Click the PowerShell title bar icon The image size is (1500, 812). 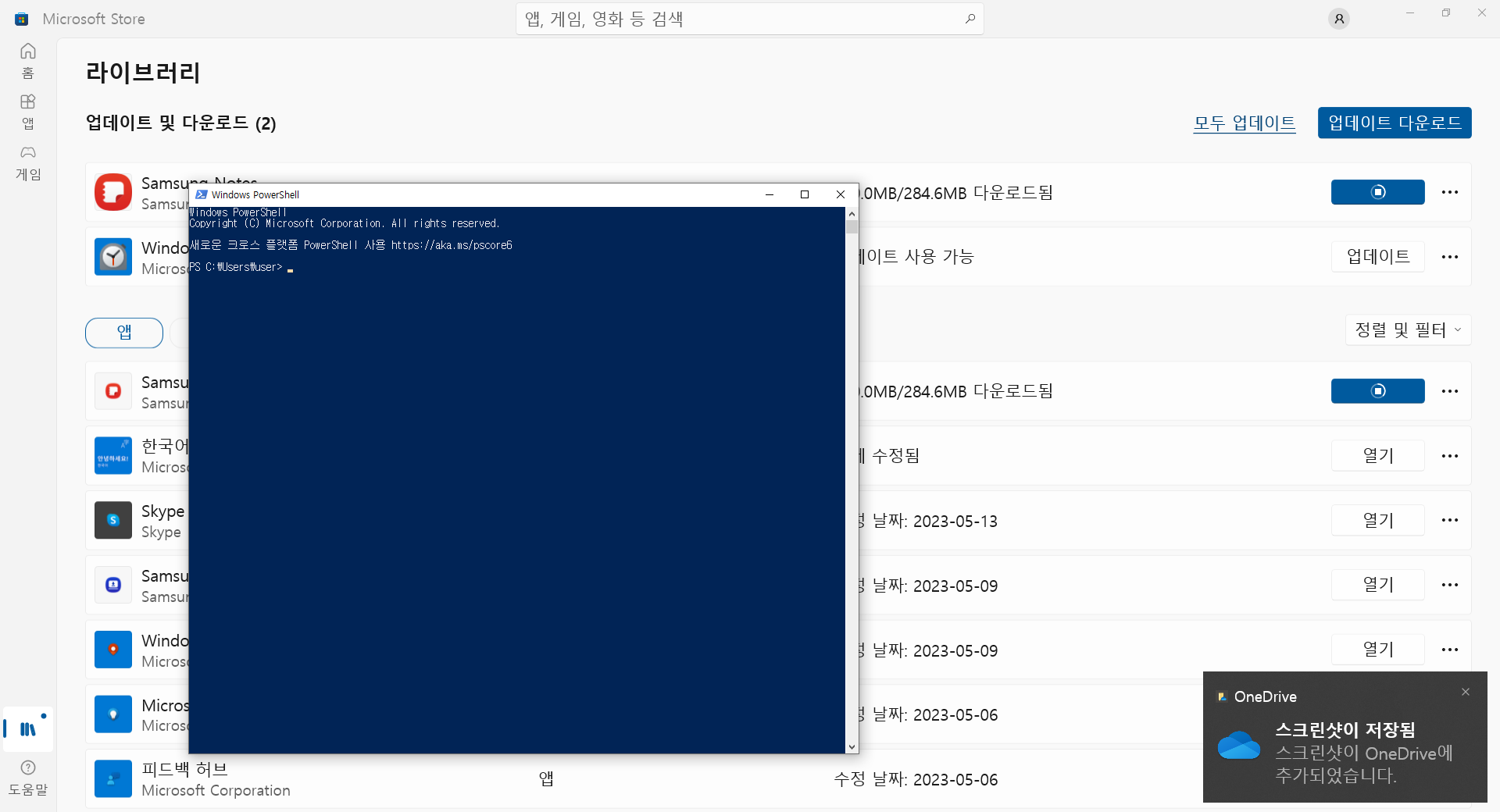(x=202, y=194)
